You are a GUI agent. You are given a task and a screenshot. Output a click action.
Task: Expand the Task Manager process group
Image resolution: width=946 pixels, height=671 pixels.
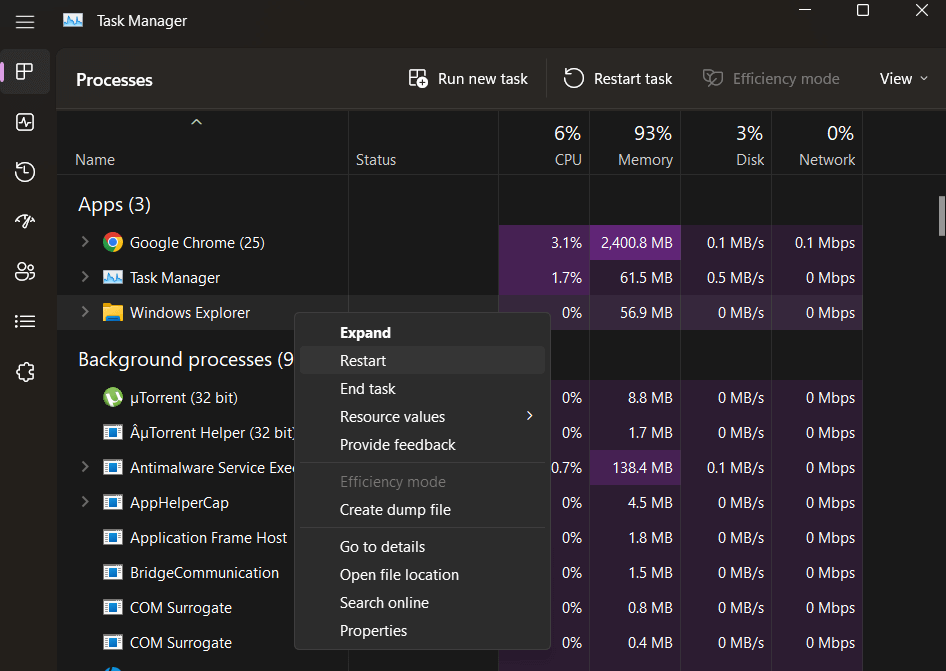pyautogui.click(x=85, y=277)
